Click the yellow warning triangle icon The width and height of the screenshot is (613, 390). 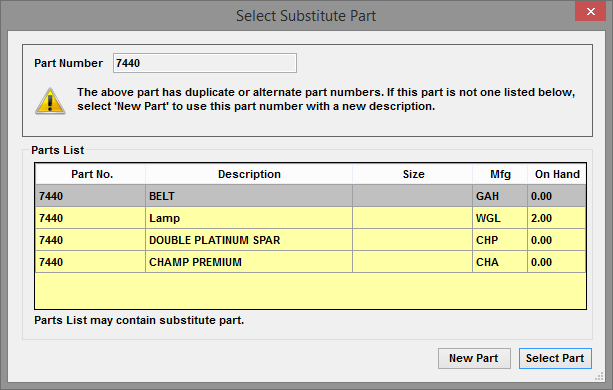50,101
